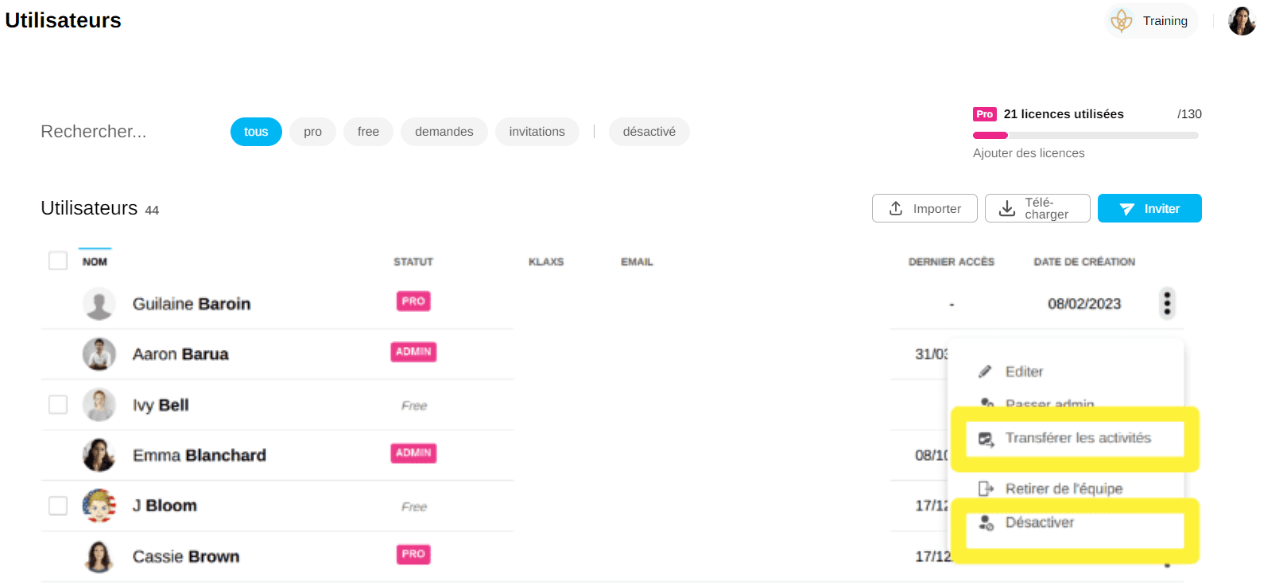Click the Désactiver user icon
Viewport: 1262px width, 583px height.
[x=986, y=523]
